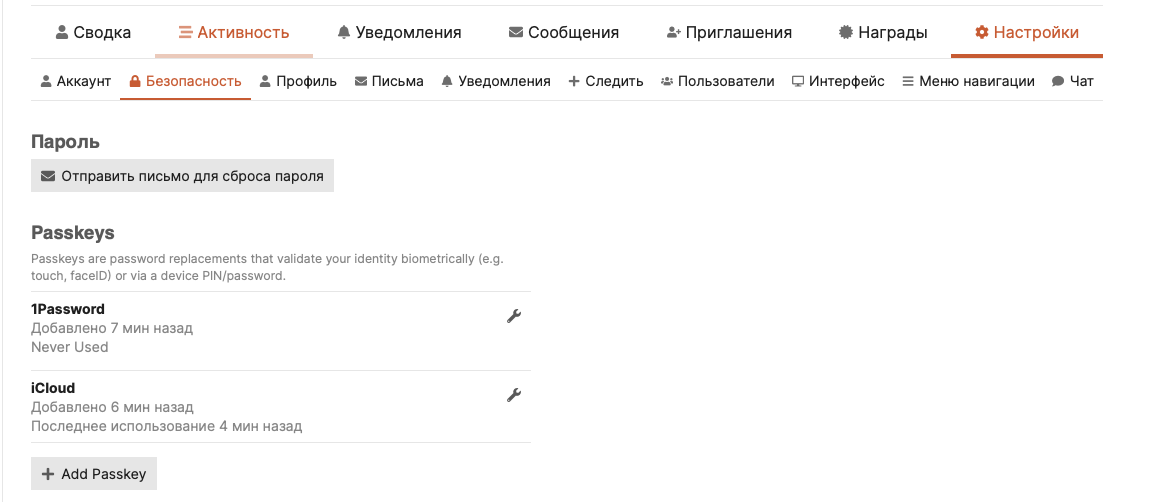Open the Интерфейс settings section
Viewport: 1154px width, 502px height.
pyautogui.click(x=838, y=81)
